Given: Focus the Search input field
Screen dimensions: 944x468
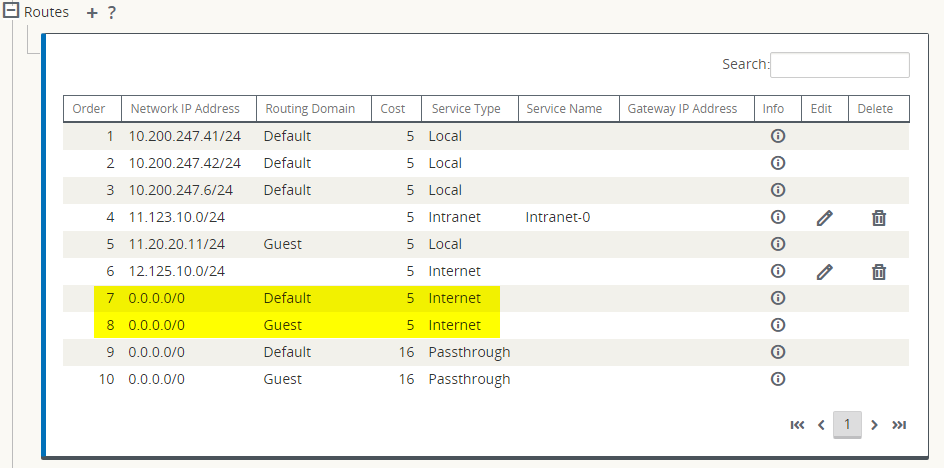Looking at the screenshot, I should pyautogui.click(x=839, y=65).
